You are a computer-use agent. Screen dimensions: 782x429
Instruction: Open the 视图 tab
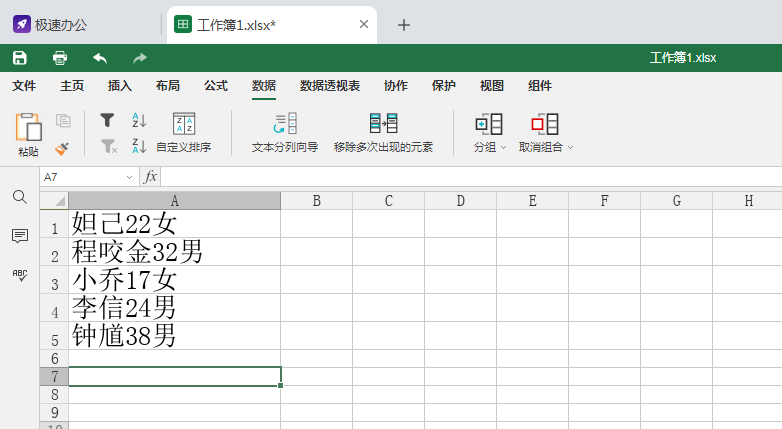491,86
